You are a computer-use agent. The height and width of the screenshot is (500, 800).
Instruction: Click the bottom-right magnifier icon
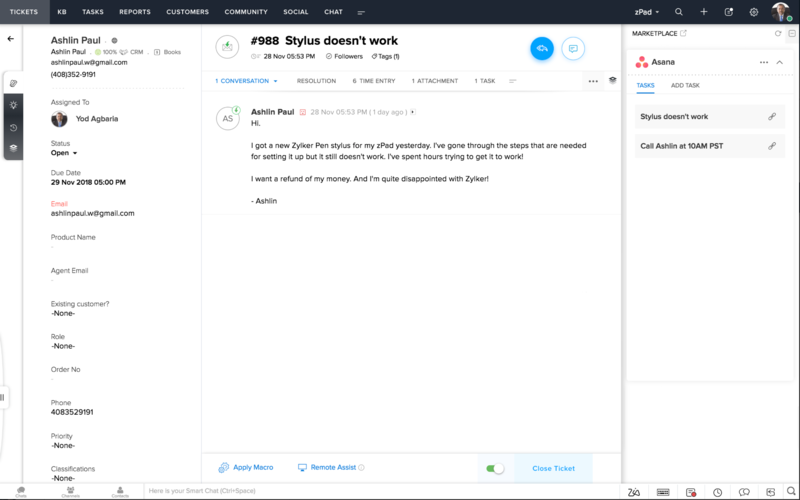click(791, 492)
